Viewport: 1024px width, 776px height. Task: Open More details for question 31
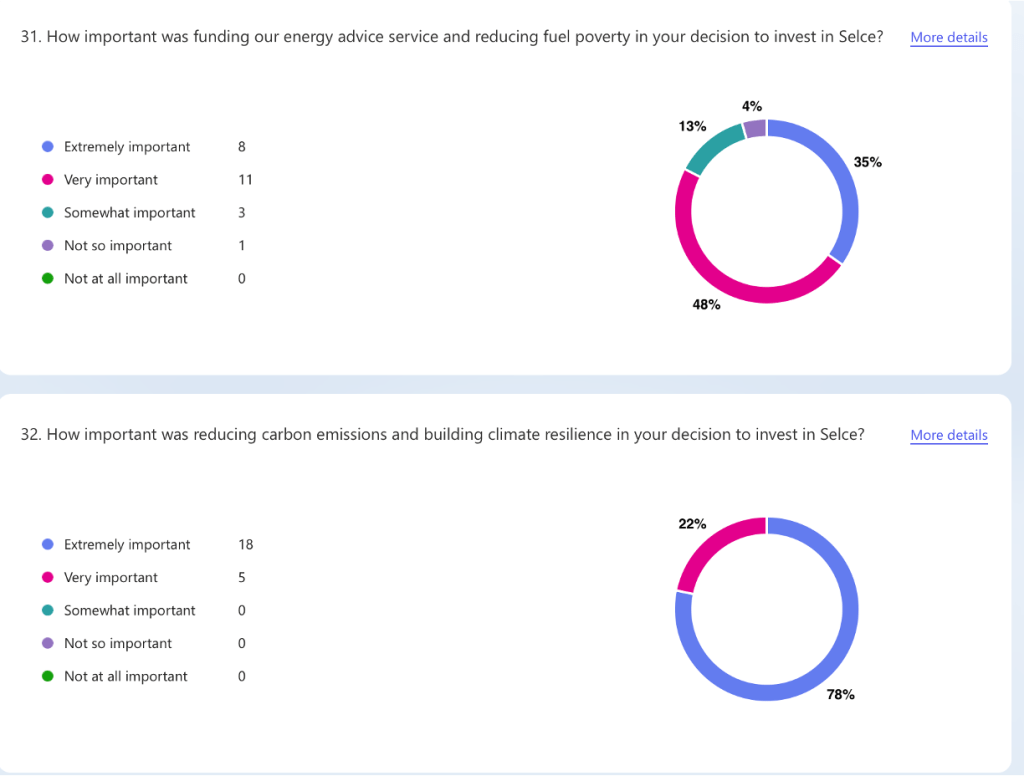tap(947, 37)
